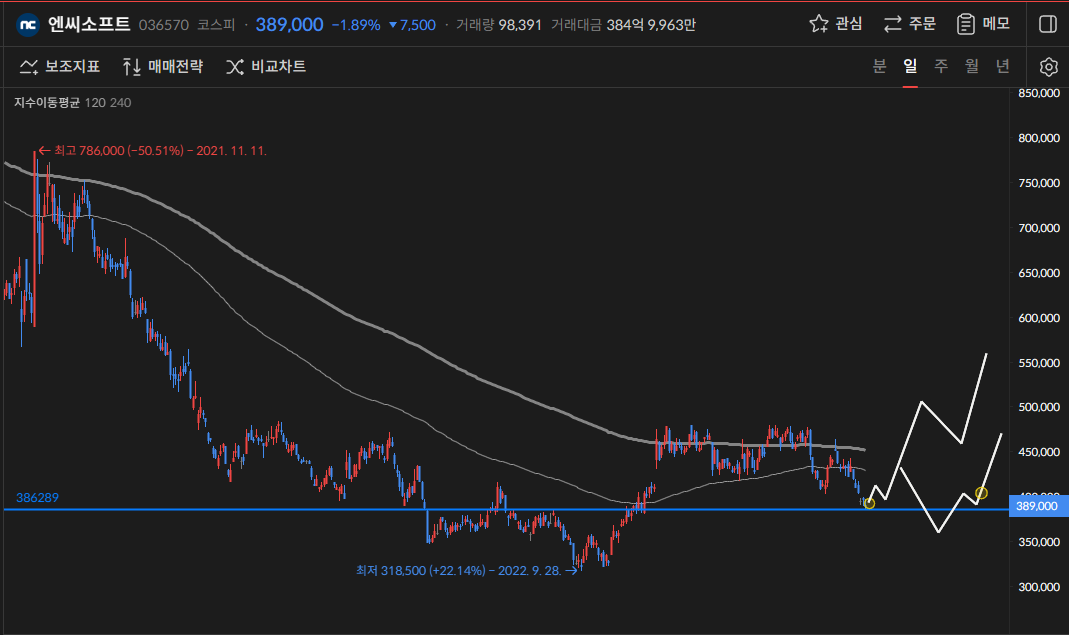Click the 엔씨소프트 stock name
The height and width of the screenshot is (635, 1069).
[89, 24]
